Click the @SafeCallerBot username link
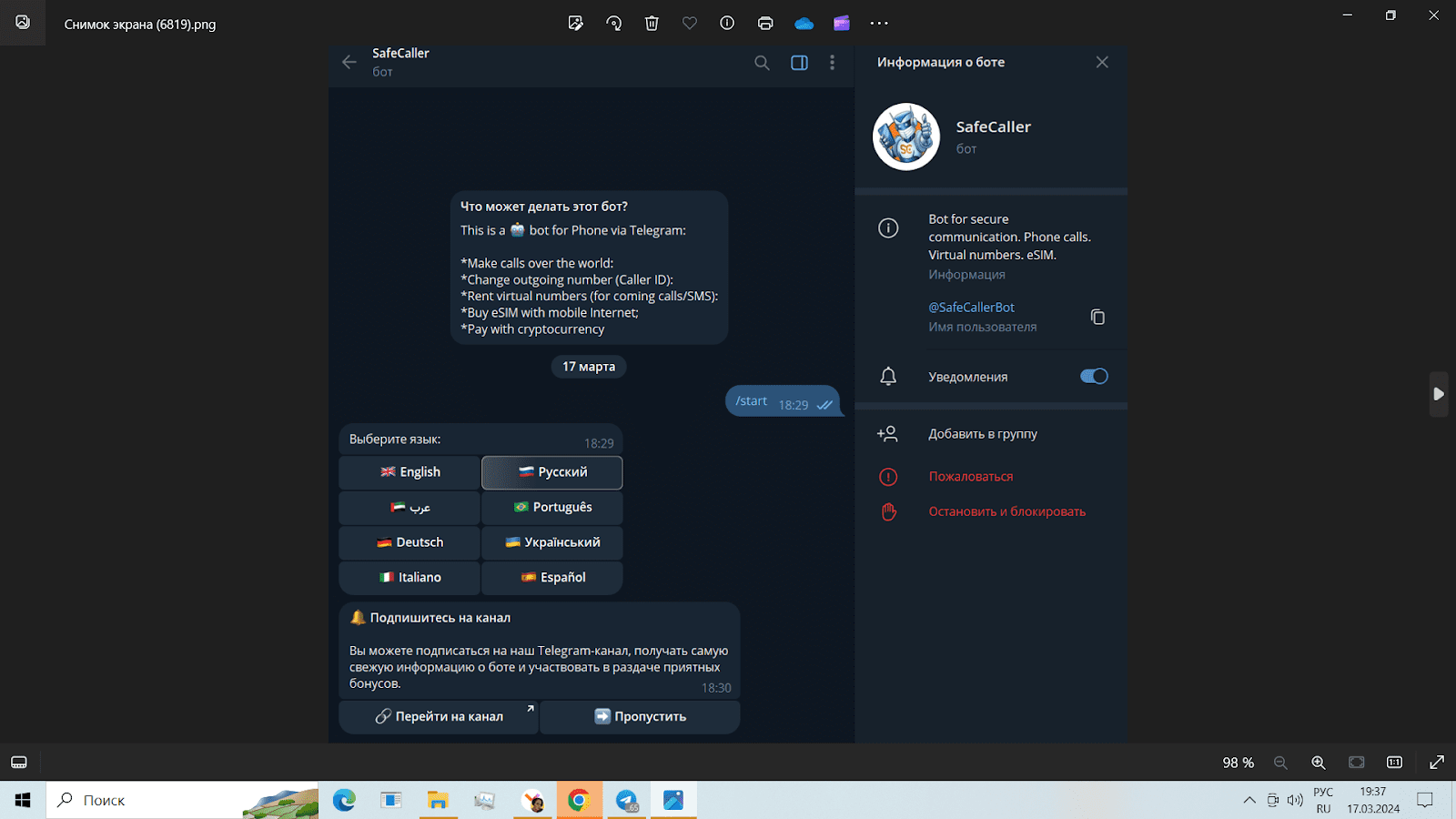Image resolution: width=1456 pixels, height=819 pixels. (x=971, y=308)
